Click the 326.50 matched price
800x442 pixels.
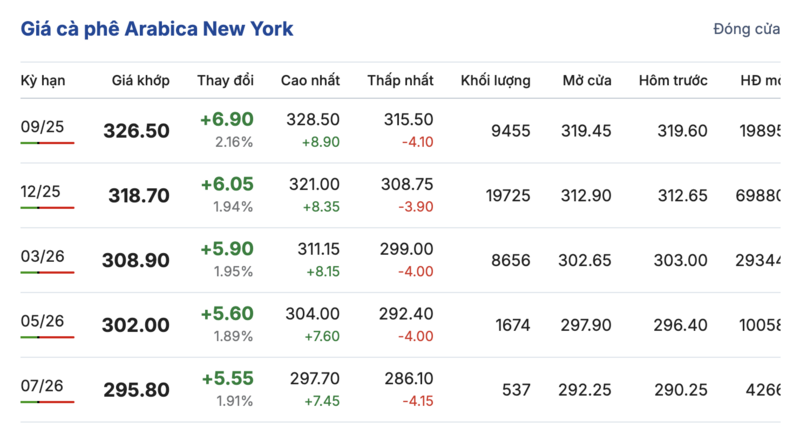(137, 131)
